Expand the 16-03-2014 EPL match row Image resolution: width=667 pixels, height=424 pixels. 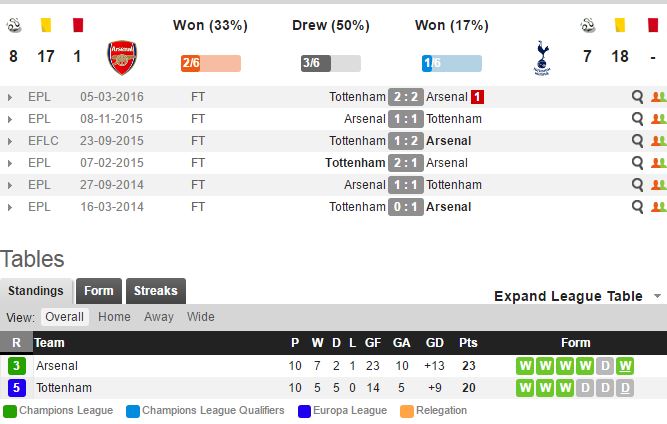[10, 207]
